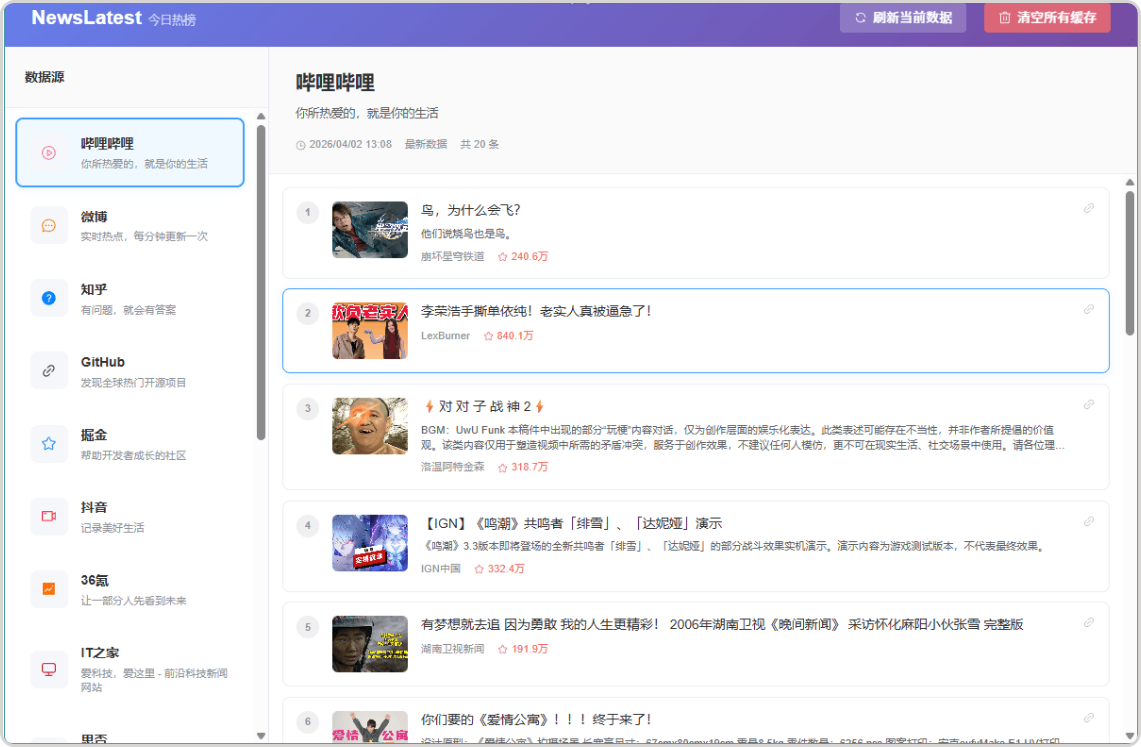This screenshot has height=747, width=1141.
Task: Open the 李荣浩手撕单依纯 news title
Action: pyautogui.click(x=536, y=311)
